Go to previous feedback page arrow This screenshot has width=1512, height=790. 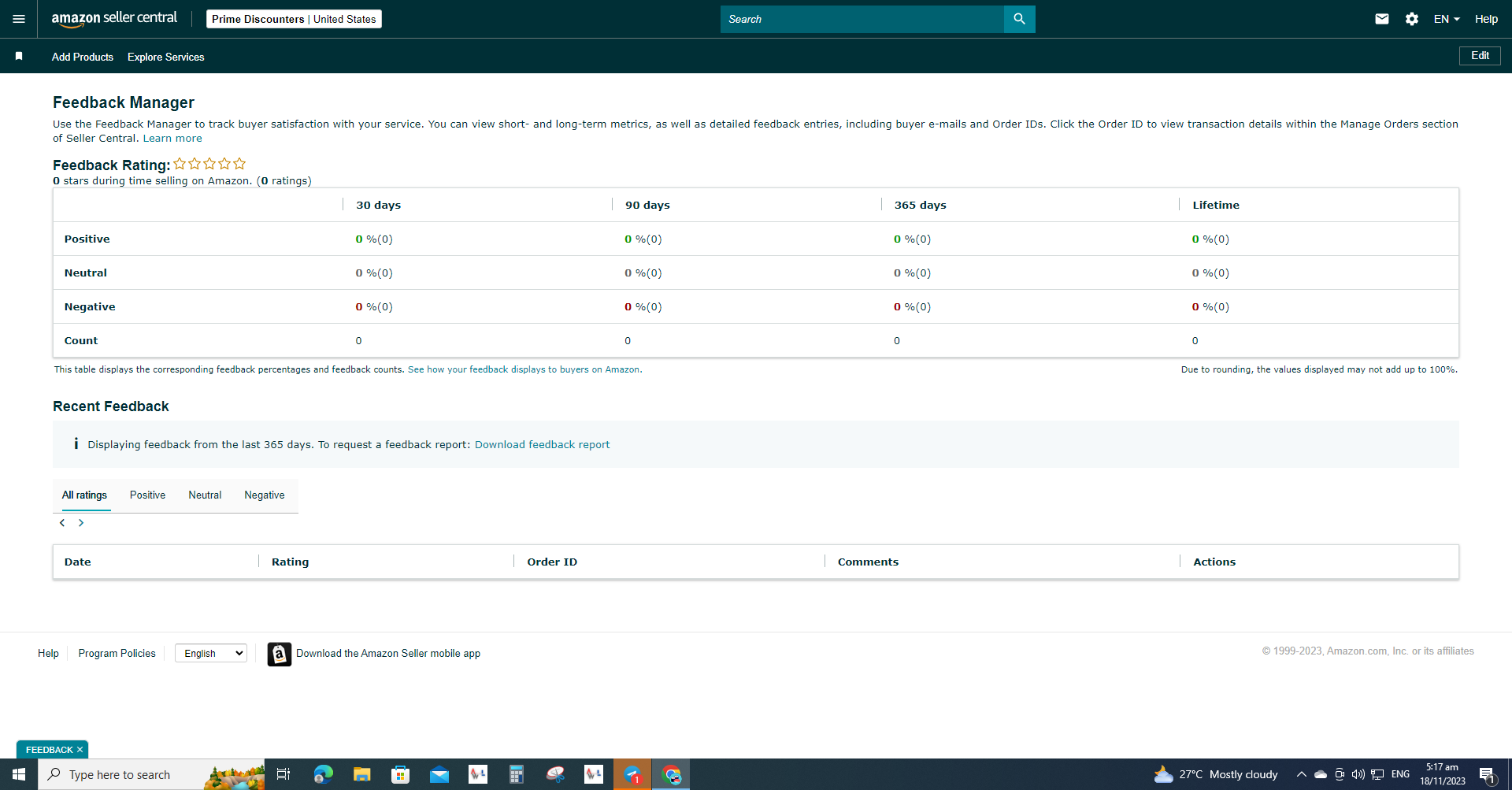click(62, 523)
